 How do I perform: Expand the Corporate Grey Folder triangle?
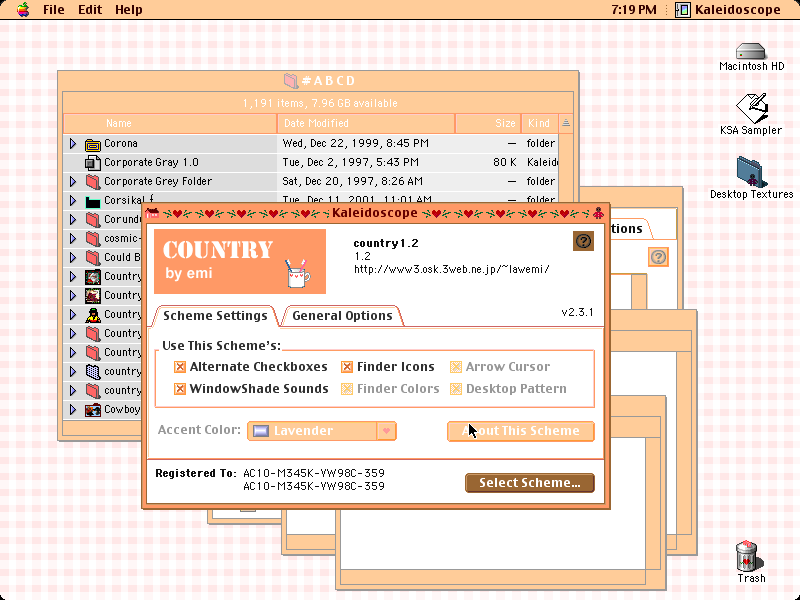point(73,182)
